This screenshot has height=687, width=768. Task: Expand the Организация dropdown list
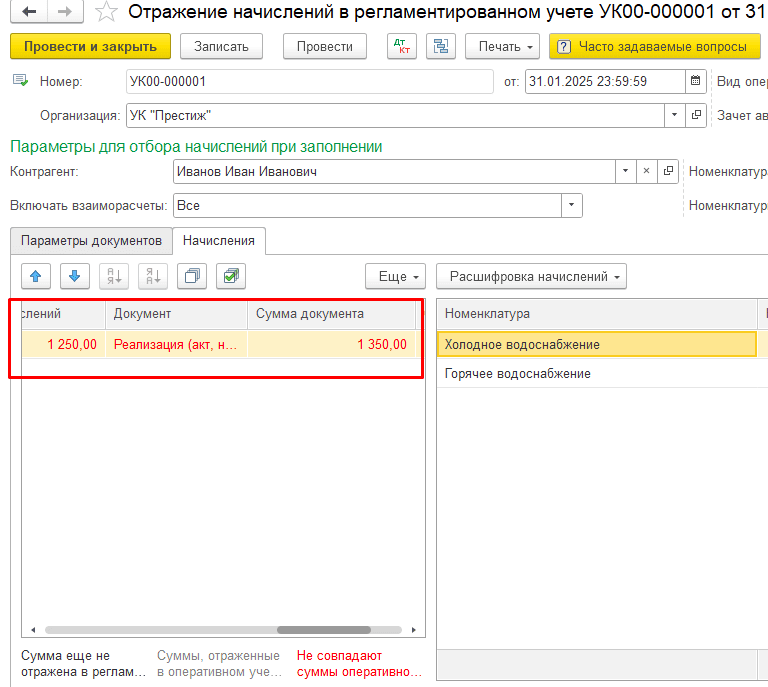click(x=675, y=115)
